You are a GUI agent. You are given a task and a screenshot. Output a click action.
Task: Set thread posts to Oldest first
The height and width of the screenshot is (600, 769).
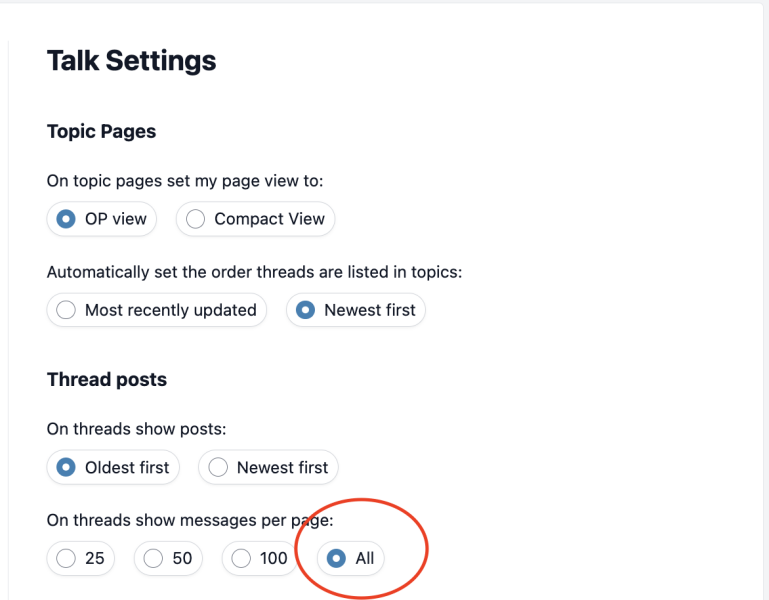(66, 467)
